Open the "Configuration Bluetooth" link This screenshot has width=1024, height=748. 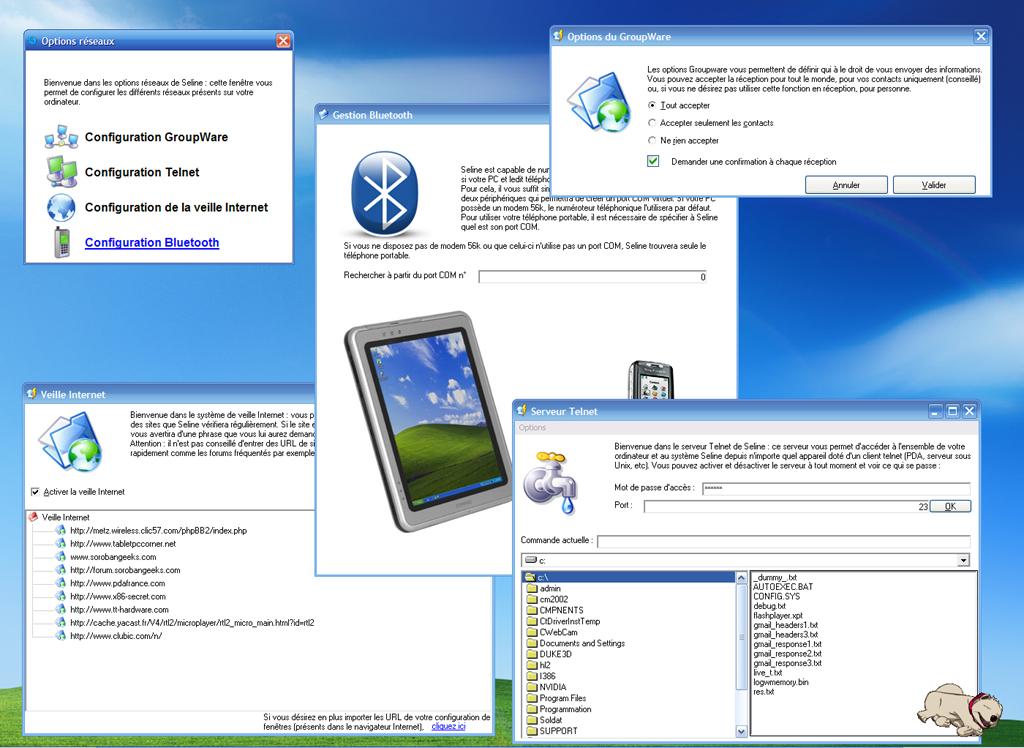[152, 242]
